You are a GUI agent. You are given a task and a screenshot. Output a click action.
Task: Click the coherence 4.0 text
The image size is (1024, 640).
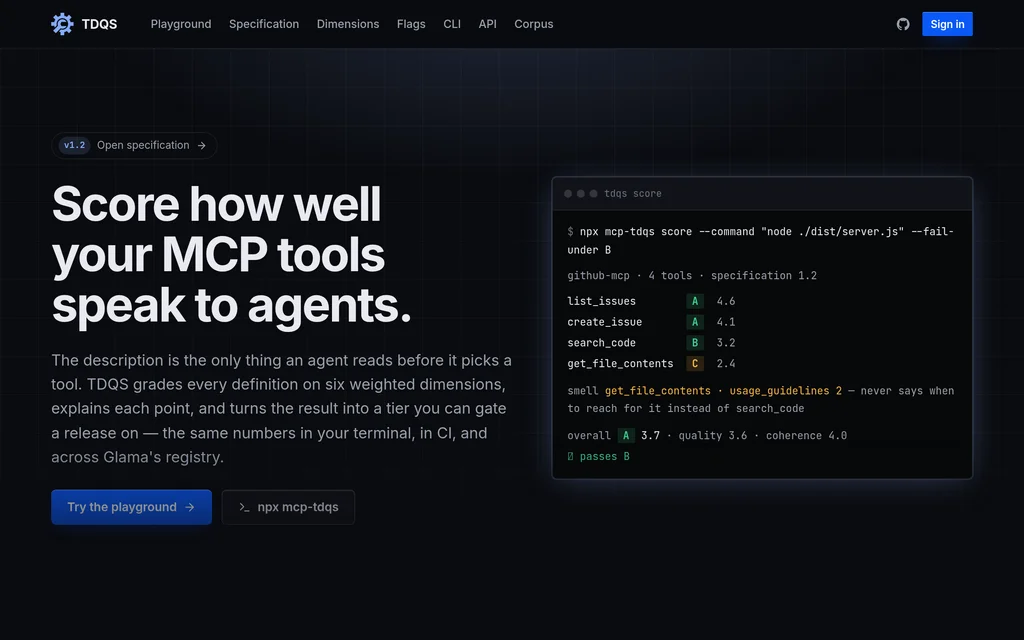[x=807, y=436]
